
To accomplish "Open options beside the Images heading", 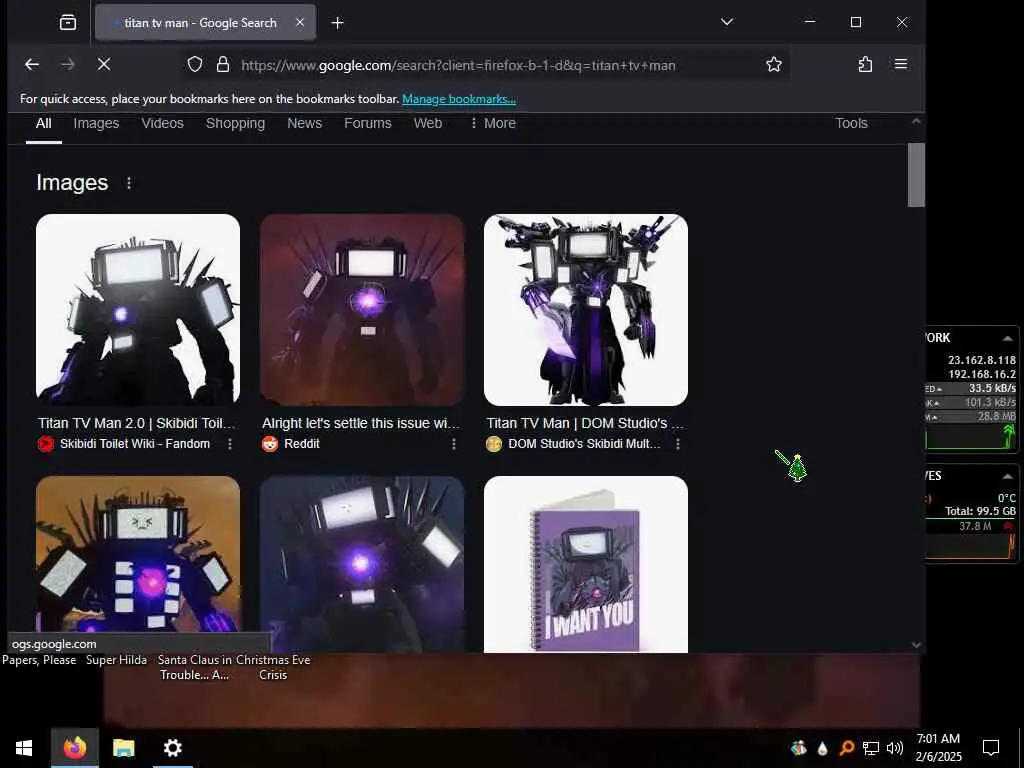I will [x=129, y=183].
